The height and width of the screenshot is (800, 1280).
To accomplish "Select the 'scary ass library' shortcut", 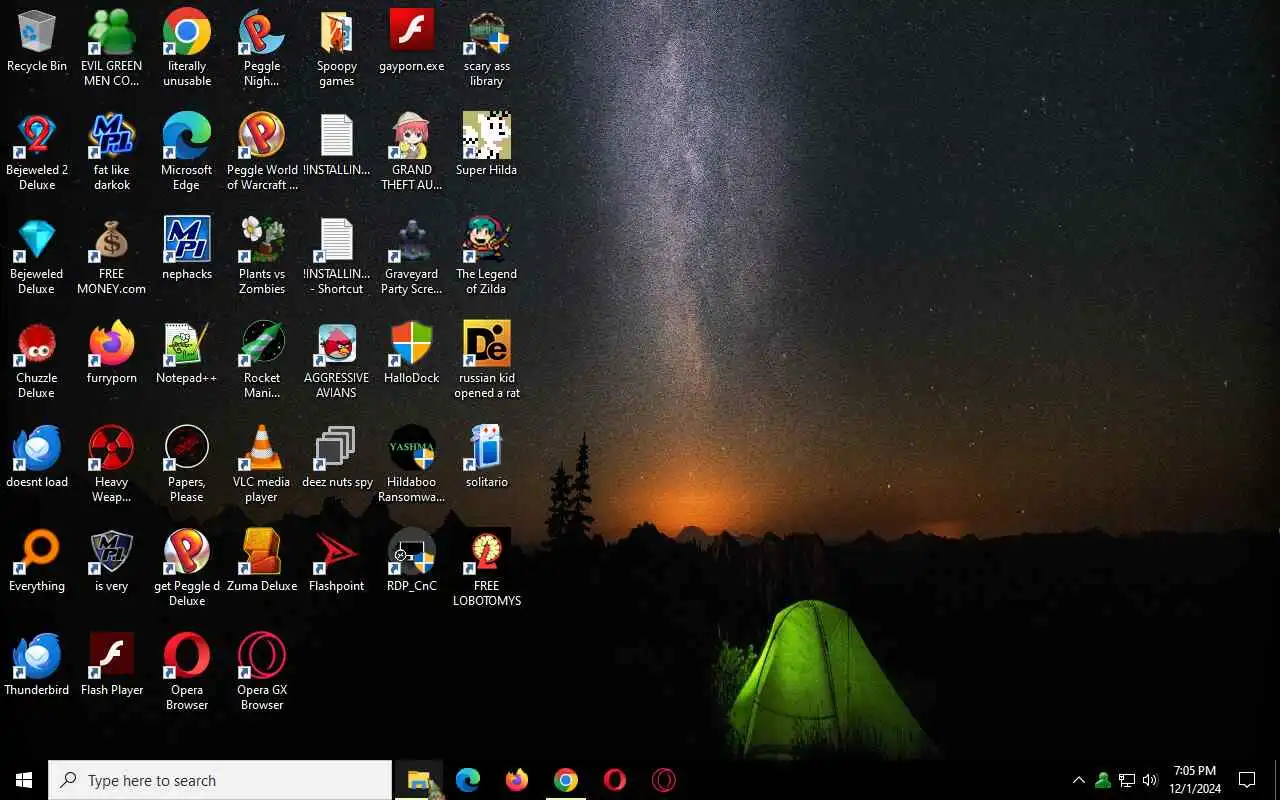I will tap(487, 48).
